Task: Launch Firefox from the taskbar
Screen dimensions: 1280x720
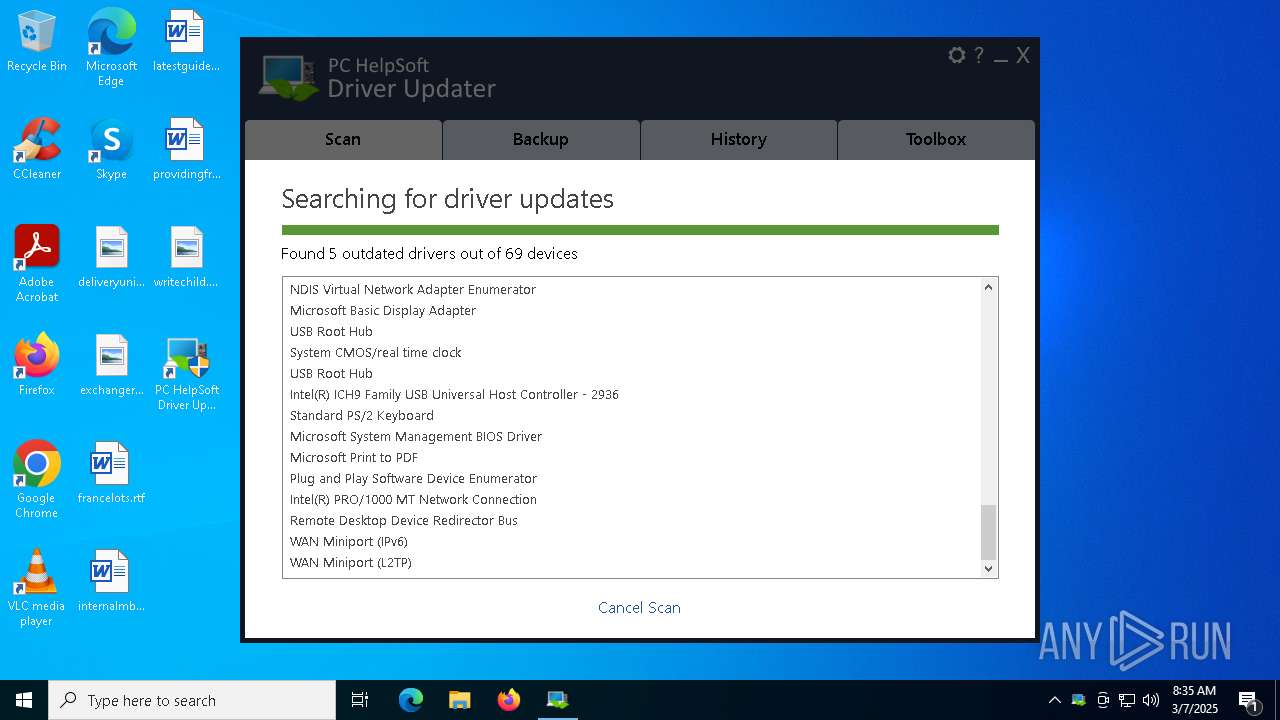Action: [x=509, y=700]
